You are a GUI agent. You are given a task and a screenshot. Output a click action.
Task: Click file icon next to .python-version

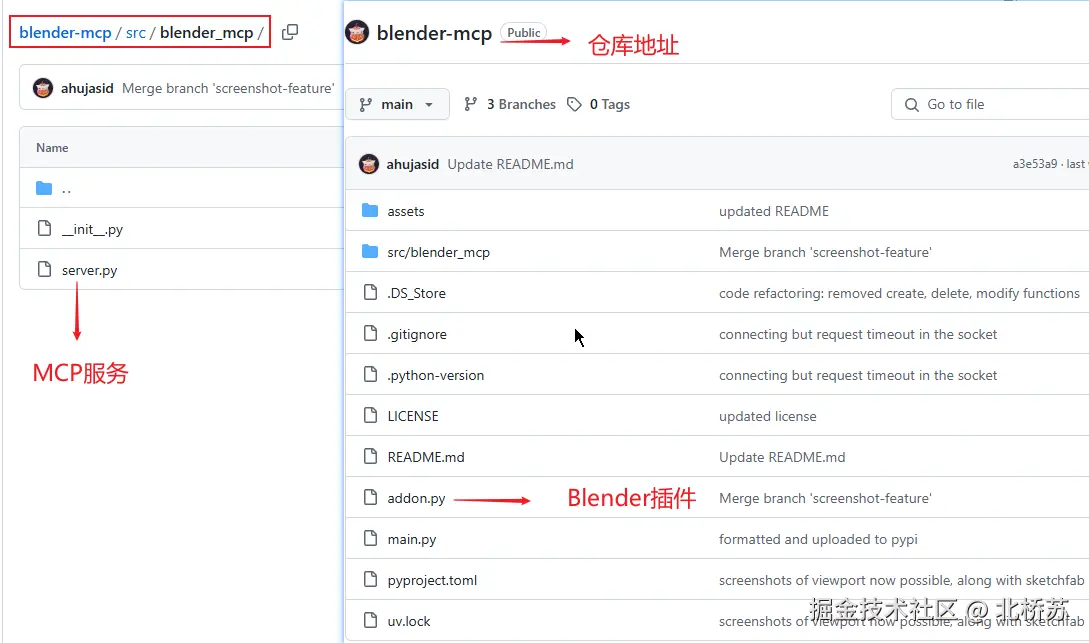click(371, 374)
